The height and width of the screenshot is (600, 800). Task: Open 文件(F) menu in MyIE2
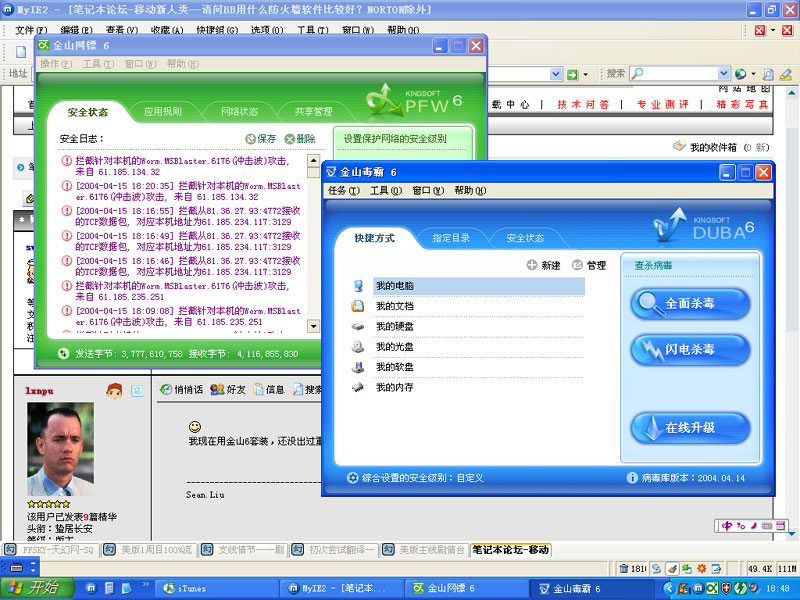[x=31, y=30]
